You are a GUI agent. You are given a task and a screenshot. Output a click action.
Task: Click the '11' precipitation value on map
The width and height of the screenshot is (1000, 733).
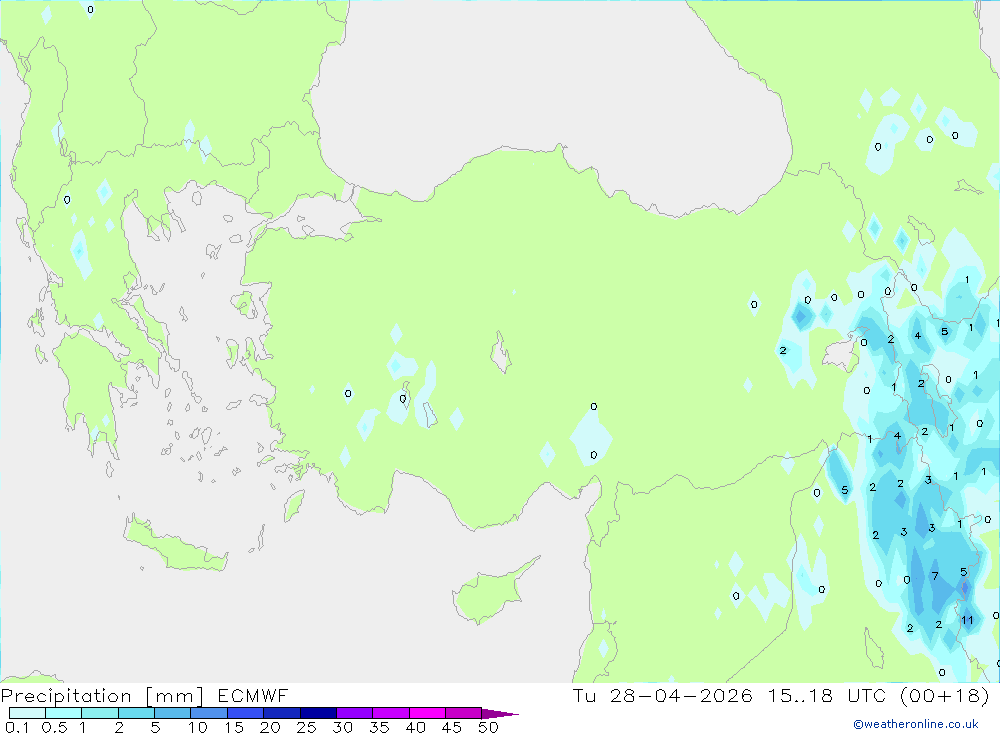(x=967, y=620)
